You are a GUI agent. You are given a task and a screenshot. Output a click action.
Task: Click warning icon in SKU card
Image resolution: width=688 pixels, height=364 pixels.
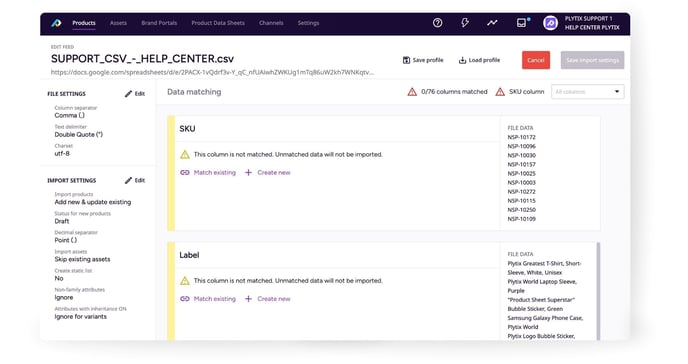click(185, 154)
